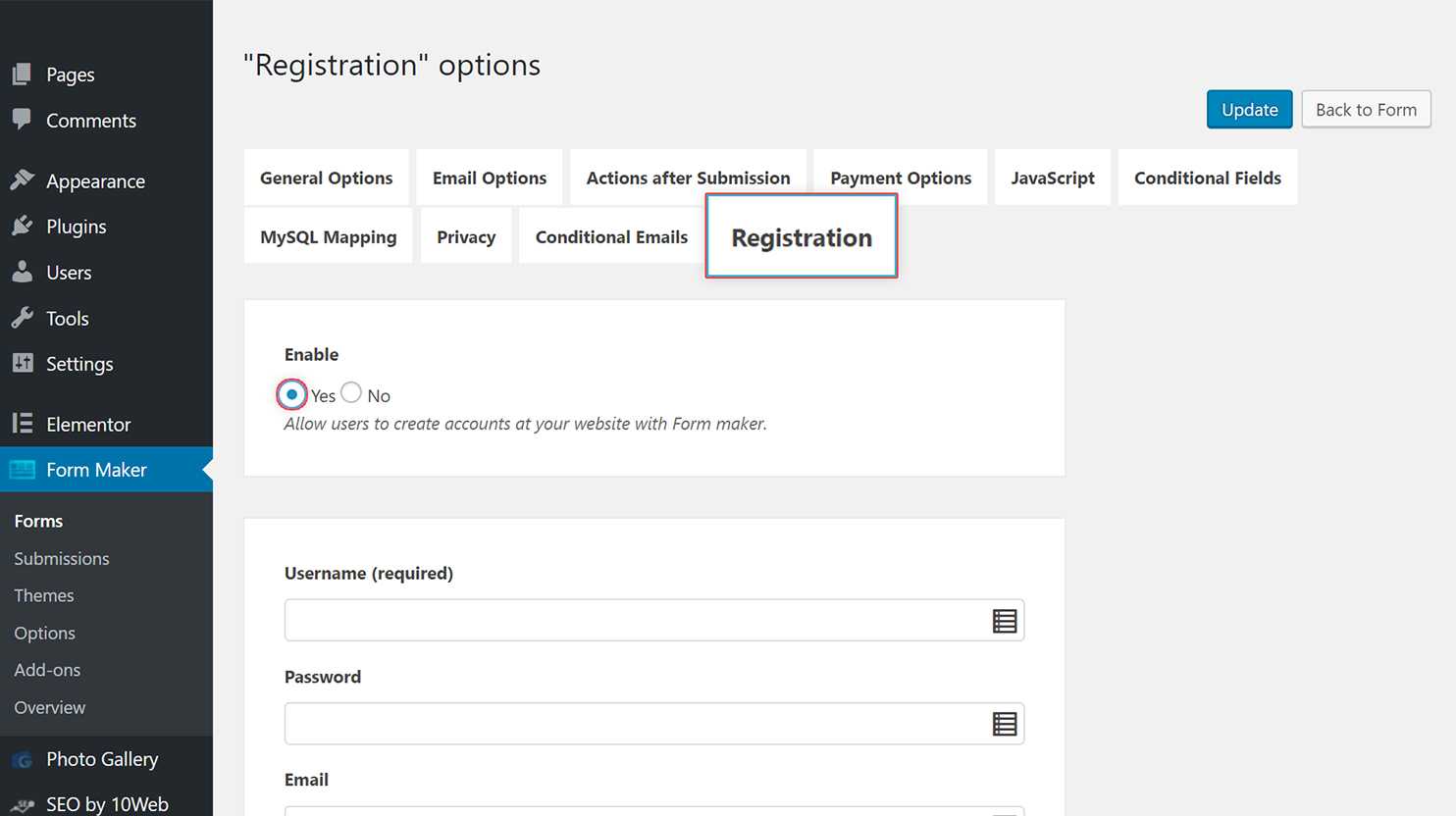
Task: Click the SEO by 10Web icon
Action: point(22,805)
